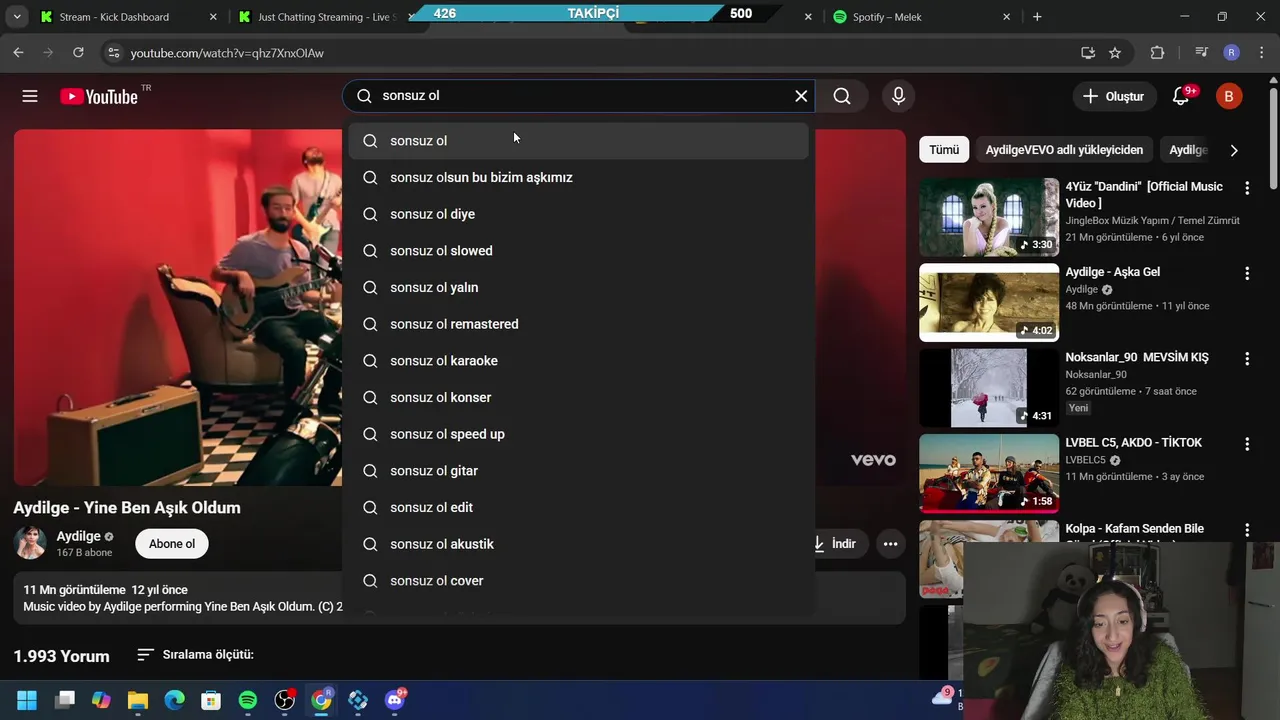Viewport: 1280px width, 720px height.
Task: Go back with the browser arrow
Action: (x=18, y=53)
